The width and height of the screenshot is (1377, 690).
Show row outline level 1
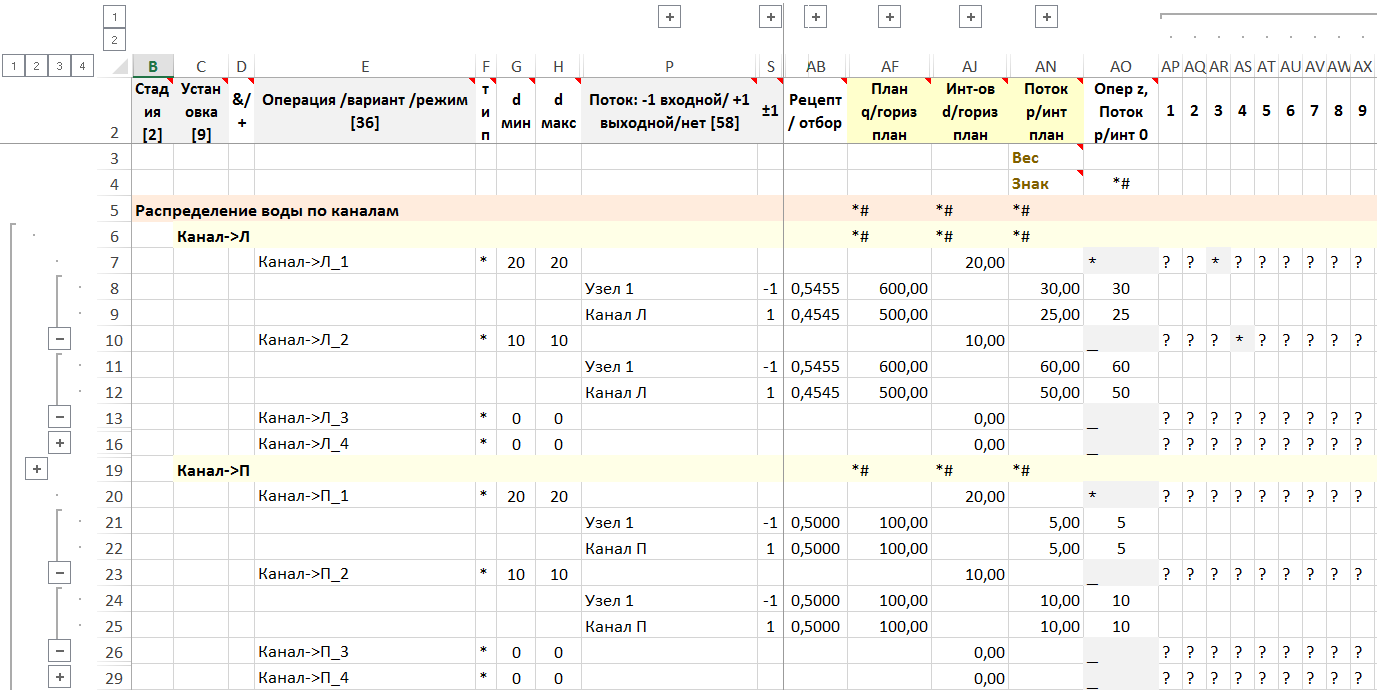click(x=12, y=66)
